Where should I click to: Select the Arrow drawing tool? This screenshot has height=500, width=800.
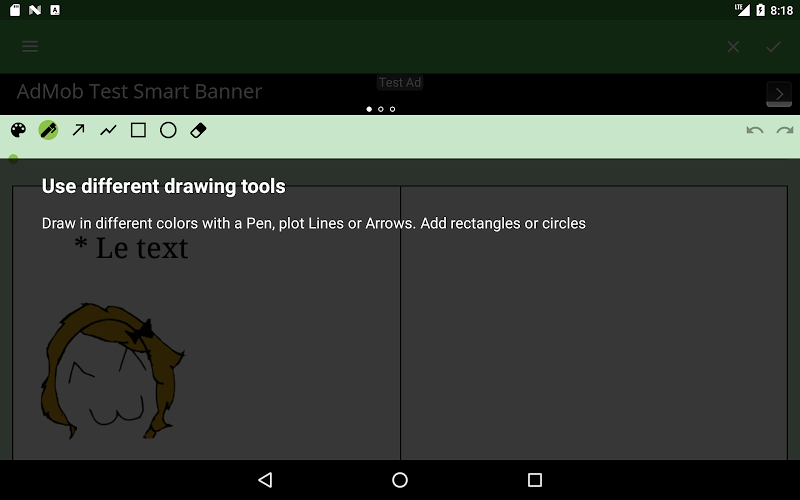[x=78, y=130]
